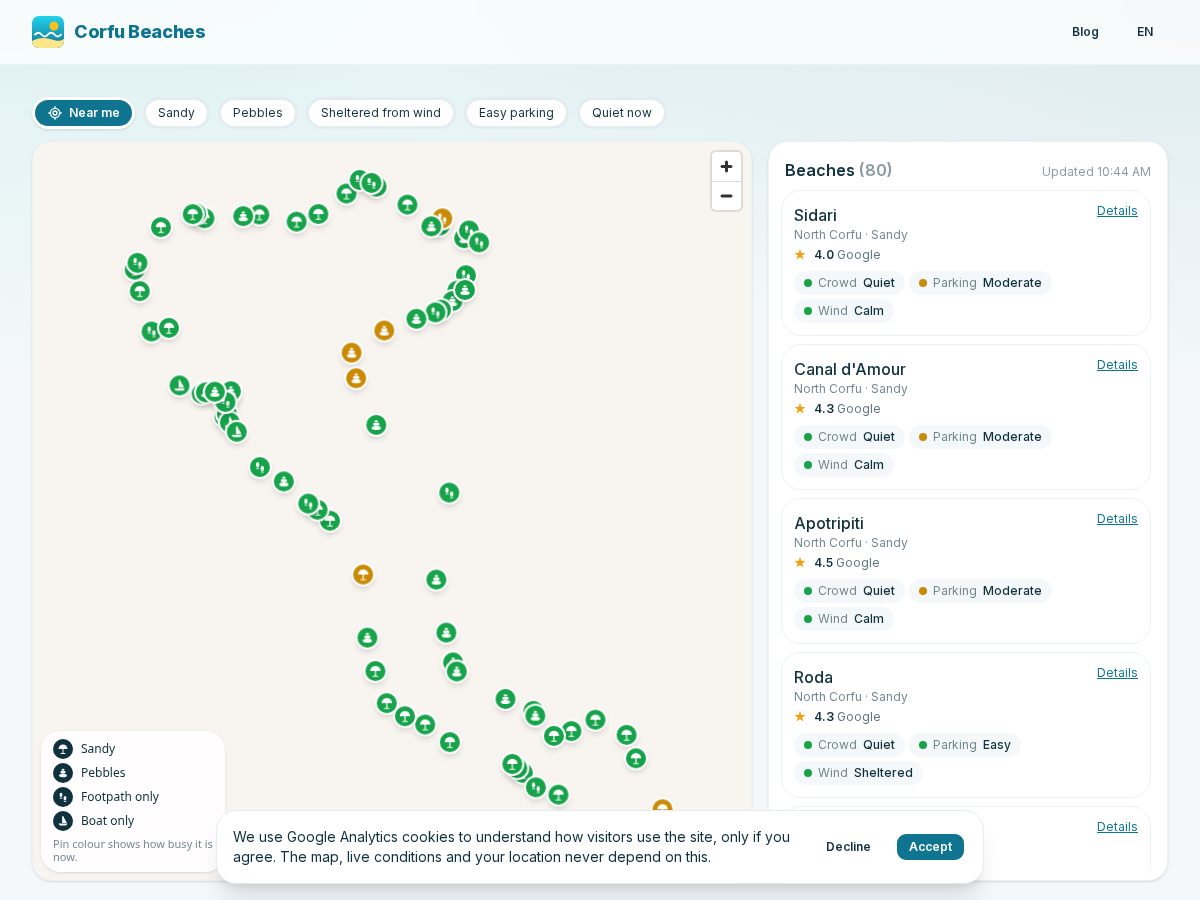Screen dimensions: 1200x900
Task: Click Canal d'Amour's Crowd Quiet chip
Action: click(x=849, y=437)
